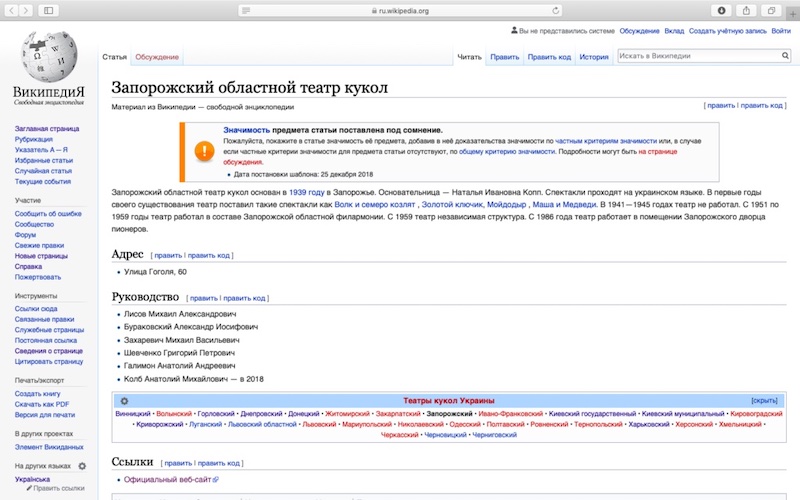The height and width of the screenshot is (500, 800).
Task: Open Версия для печати link
Action: [45, 415]
